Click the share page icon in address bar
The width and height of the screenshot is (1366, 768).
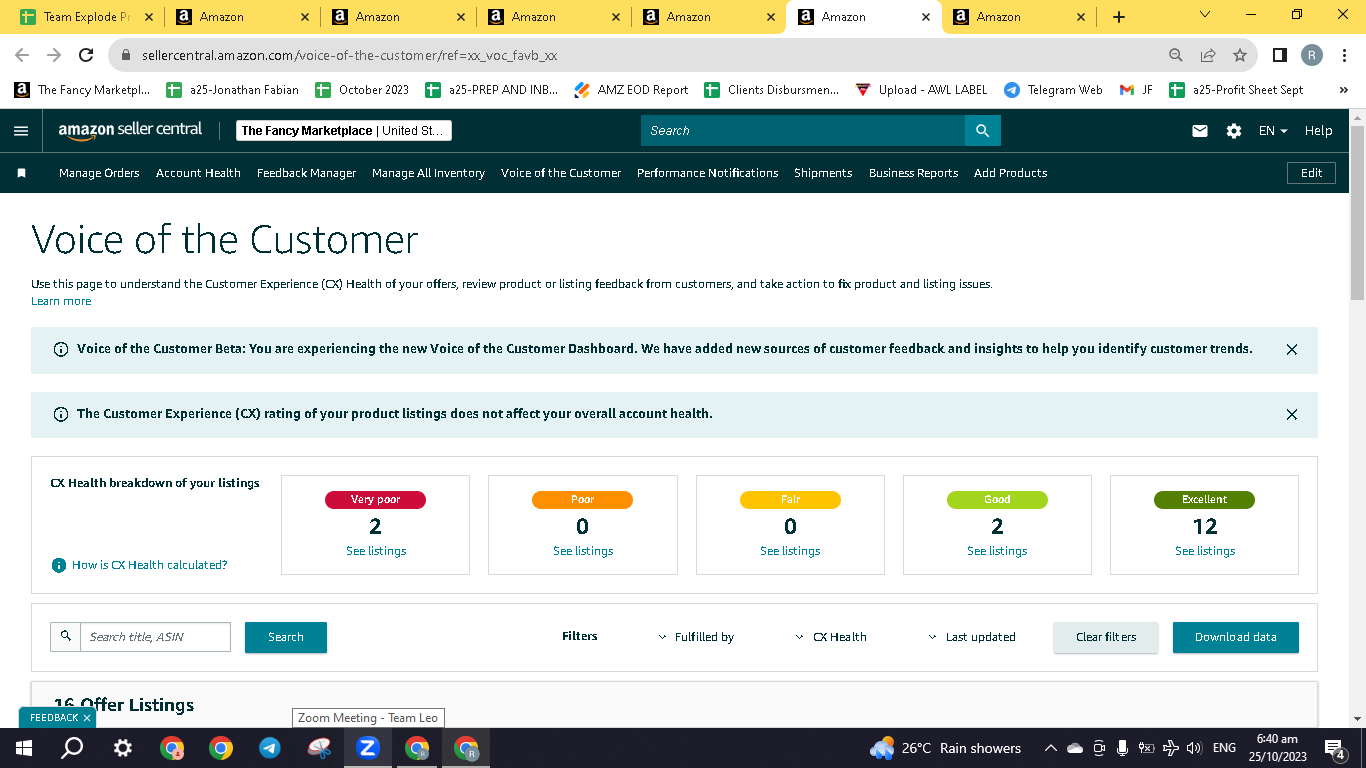1208,56
